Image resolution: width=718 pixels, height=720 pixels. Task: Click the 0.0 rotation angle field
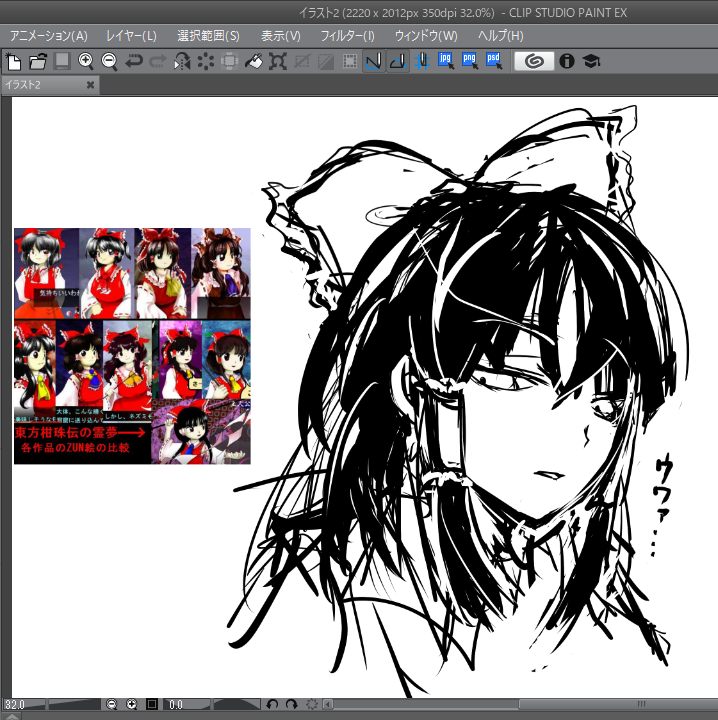(186, 704)
